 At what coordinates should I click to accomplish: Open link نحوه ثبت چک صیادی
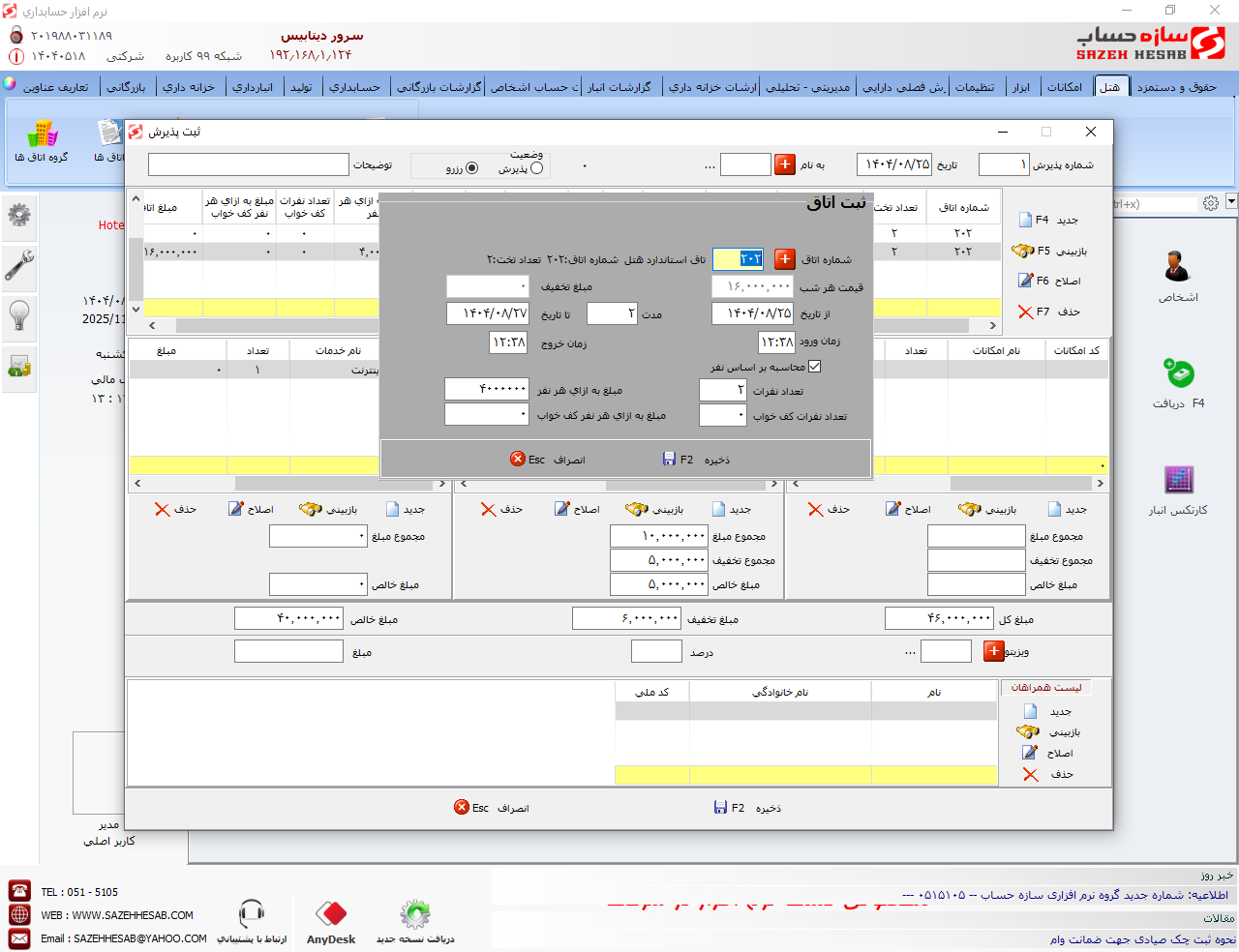[1142, 939]
